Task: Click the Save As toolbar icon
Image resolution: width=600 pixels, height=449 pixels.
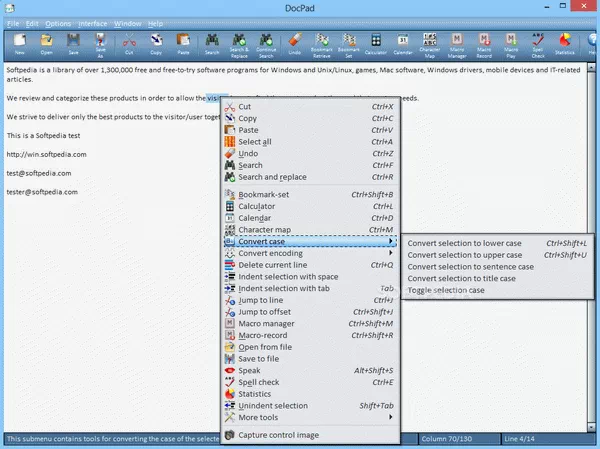Action: click(101, 45)
